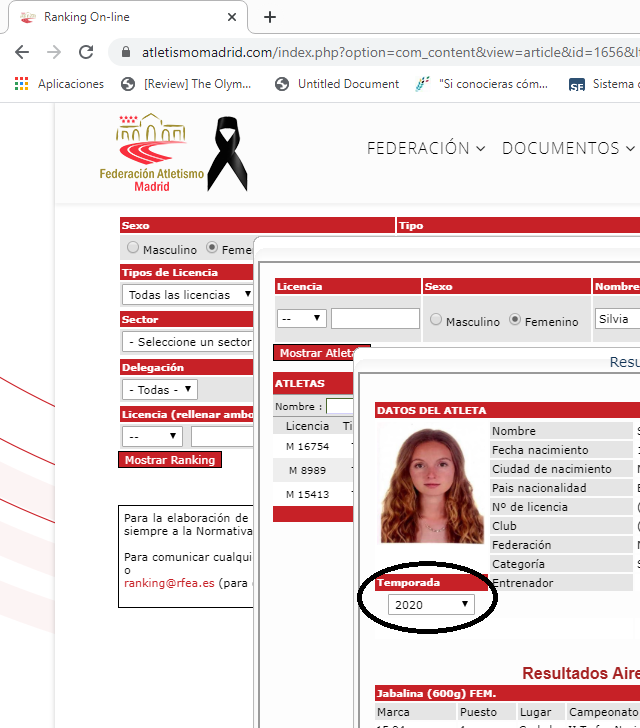The width and height of the screenshot is (640, 728).
Task: Open the Licencia prefix dropdown in athlete search
Action: [x=302, y=318]
